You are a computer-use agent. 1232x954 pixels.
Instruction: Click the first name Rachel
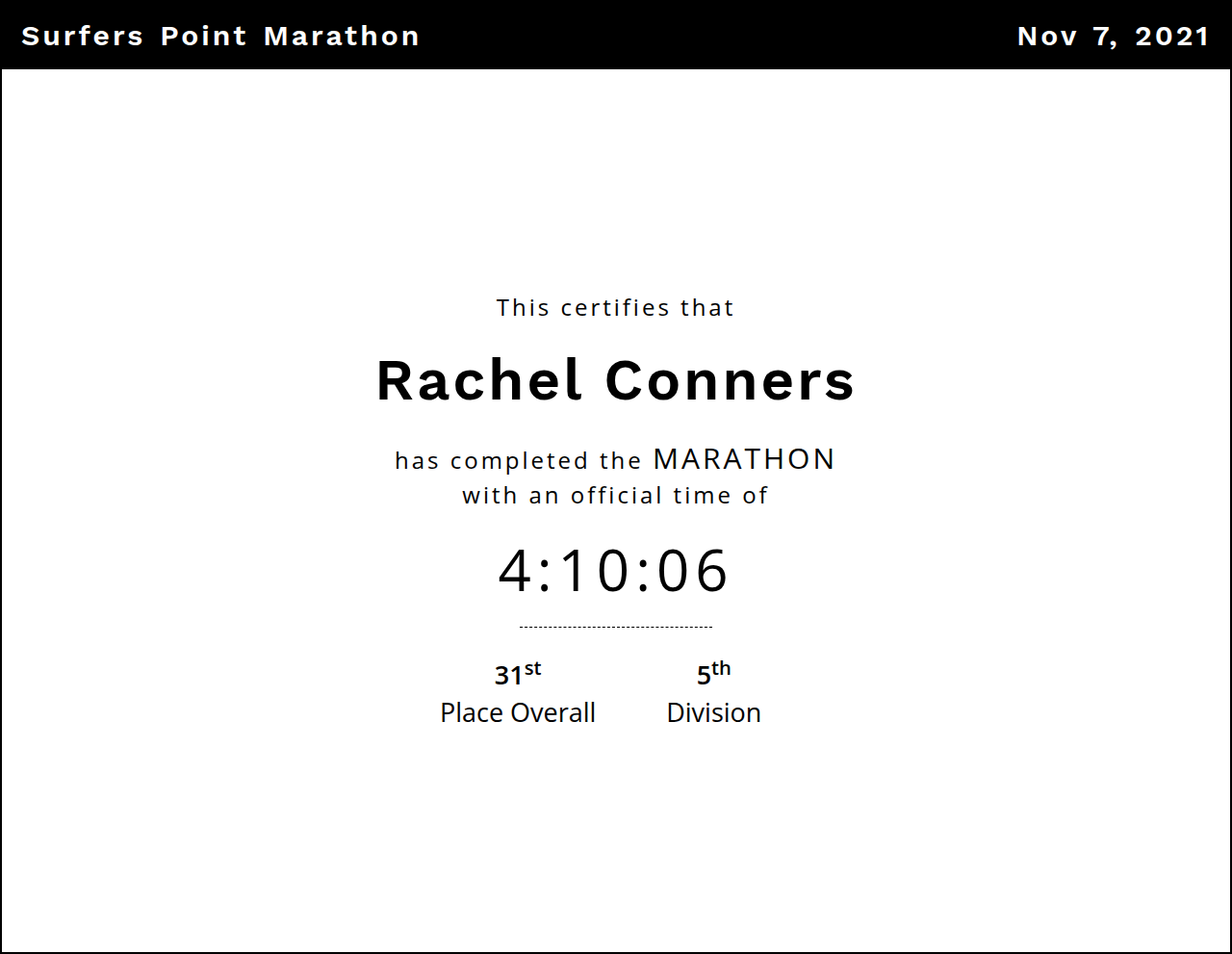(479, 380)
